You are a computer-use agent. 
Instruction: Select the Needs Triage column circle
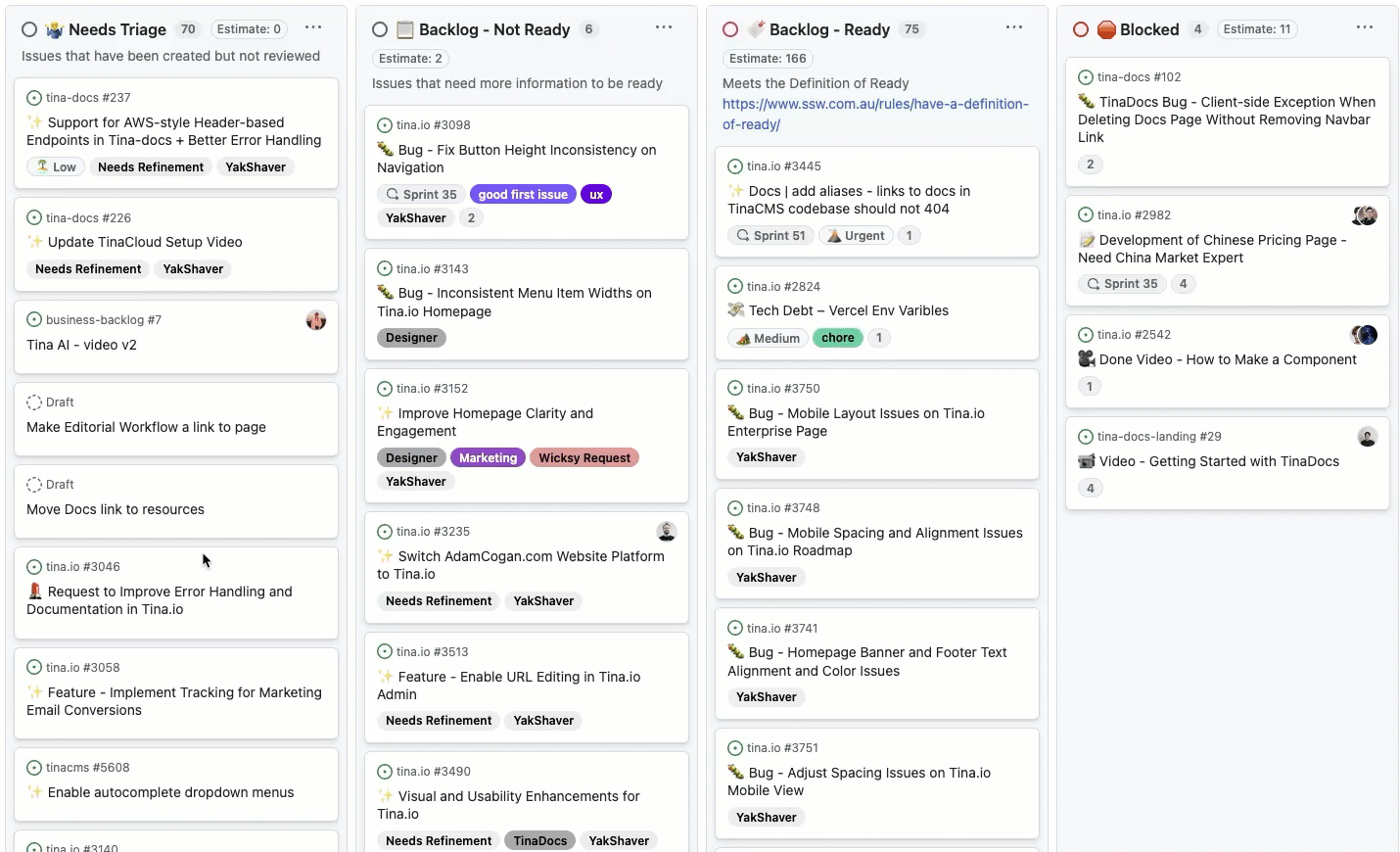[x=29, y=30]
